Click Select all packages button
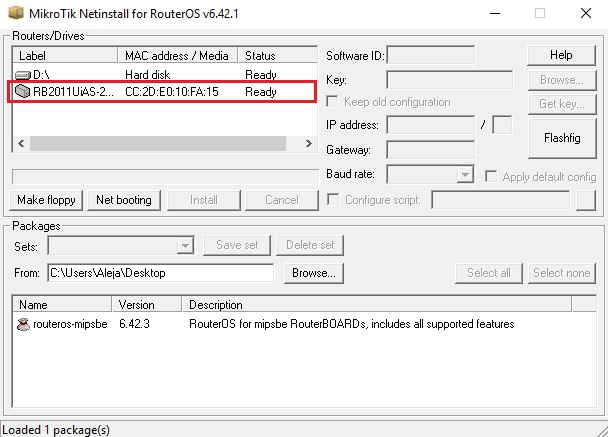 [489, 273]
